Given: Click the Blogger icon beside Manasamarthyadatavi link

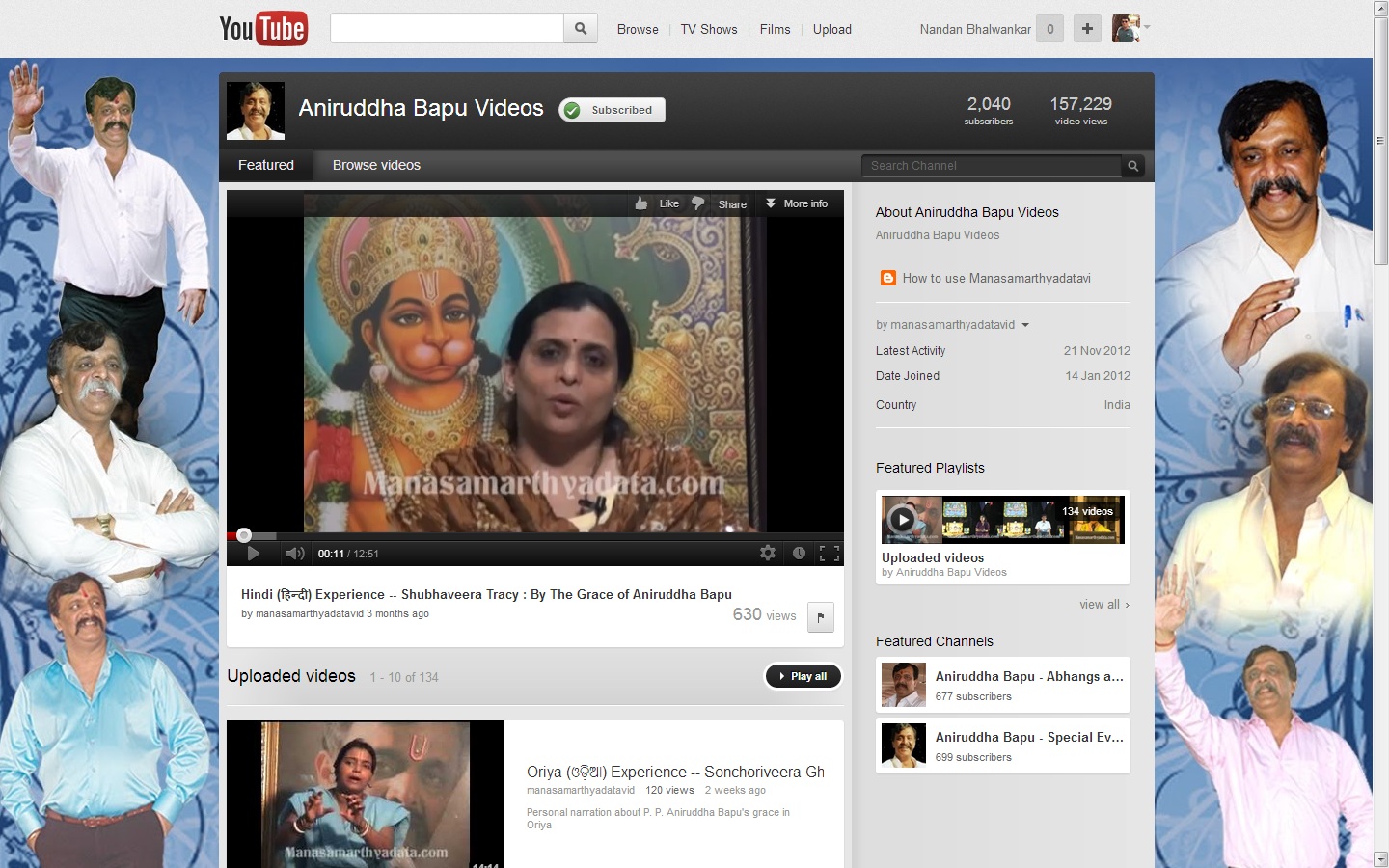Looking at the screenshot, I should pos(888,278).
